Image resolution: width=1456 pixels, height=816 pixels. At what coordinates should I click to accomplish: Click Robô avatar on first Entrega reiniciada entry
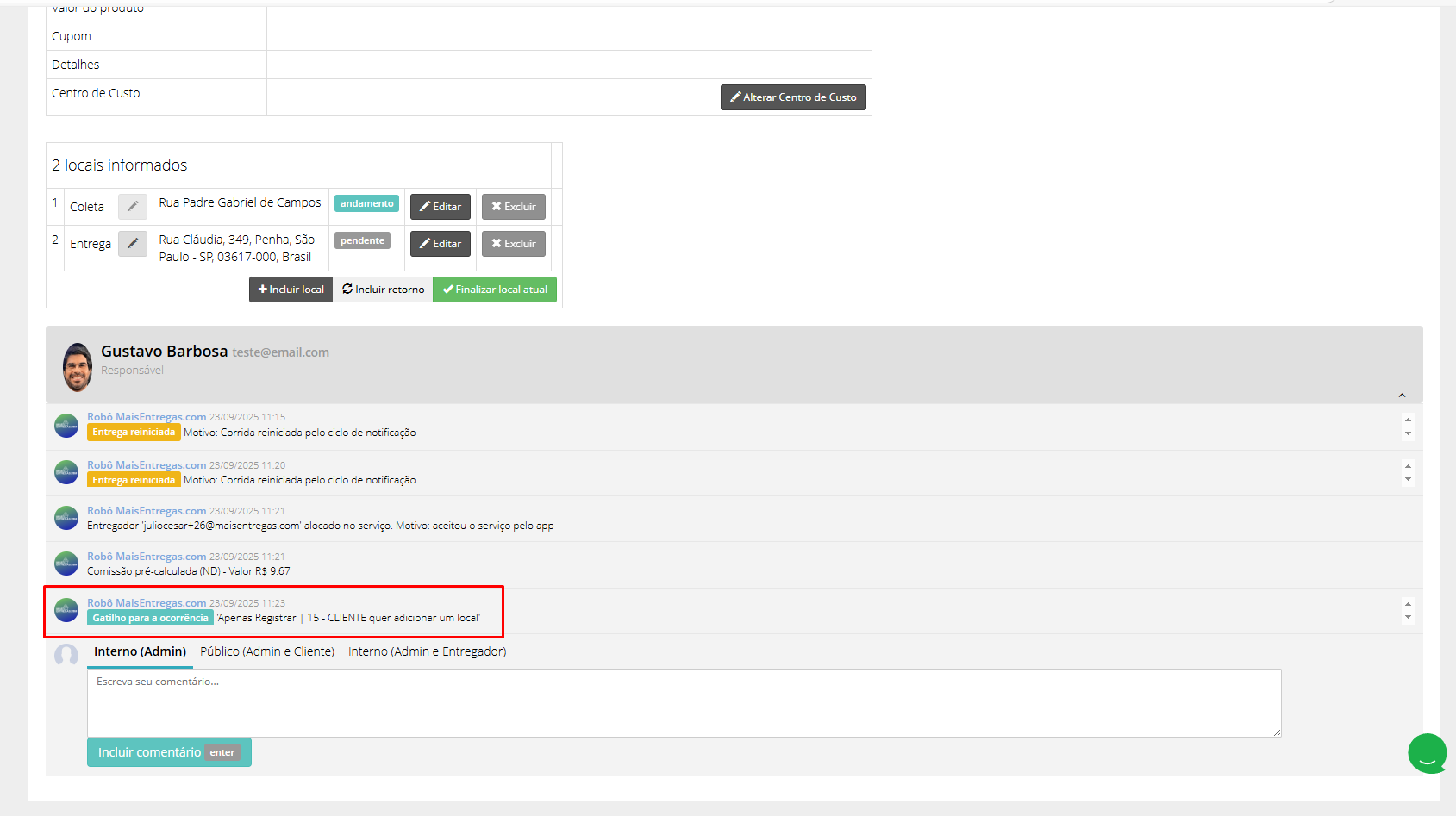click(66, 426)
